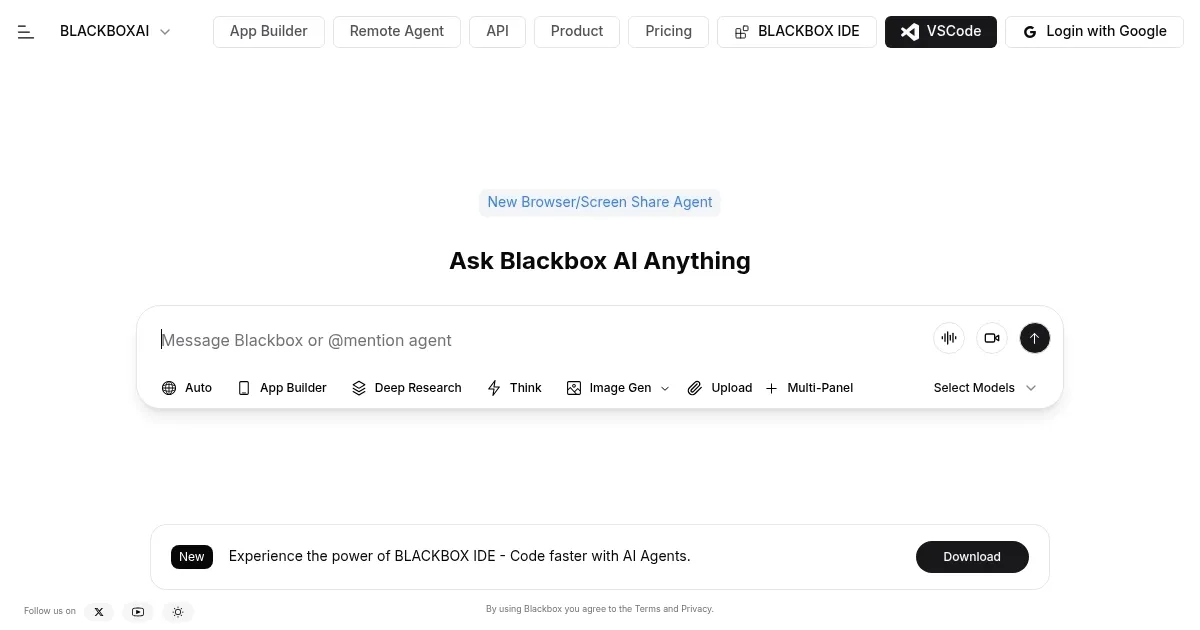1200x630 pixels.
Task: Open the YouTube social icon
Action: click(x=138, y=611)
